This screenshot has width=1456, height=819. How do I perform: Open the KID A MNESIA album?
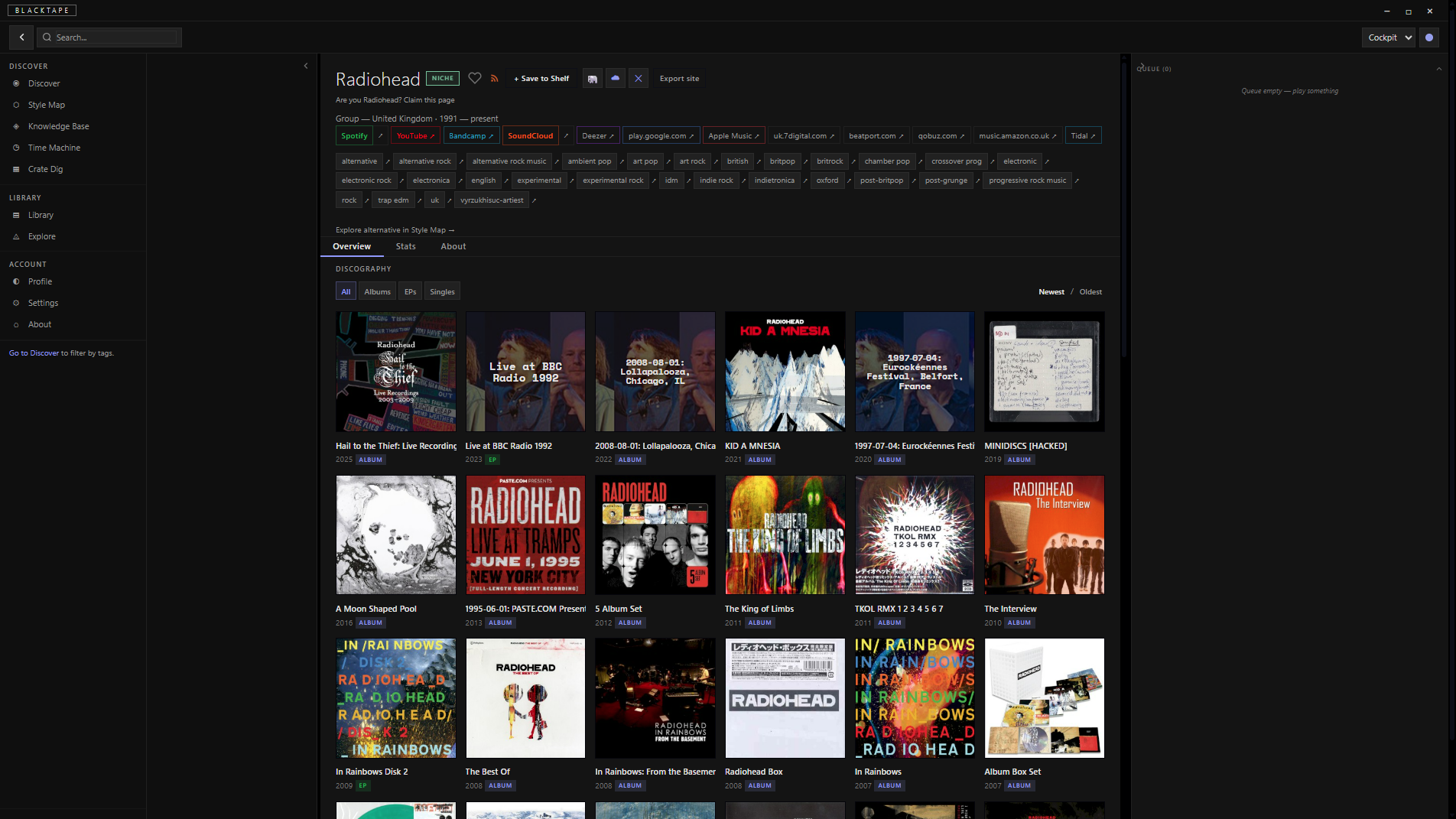[785, 372]
